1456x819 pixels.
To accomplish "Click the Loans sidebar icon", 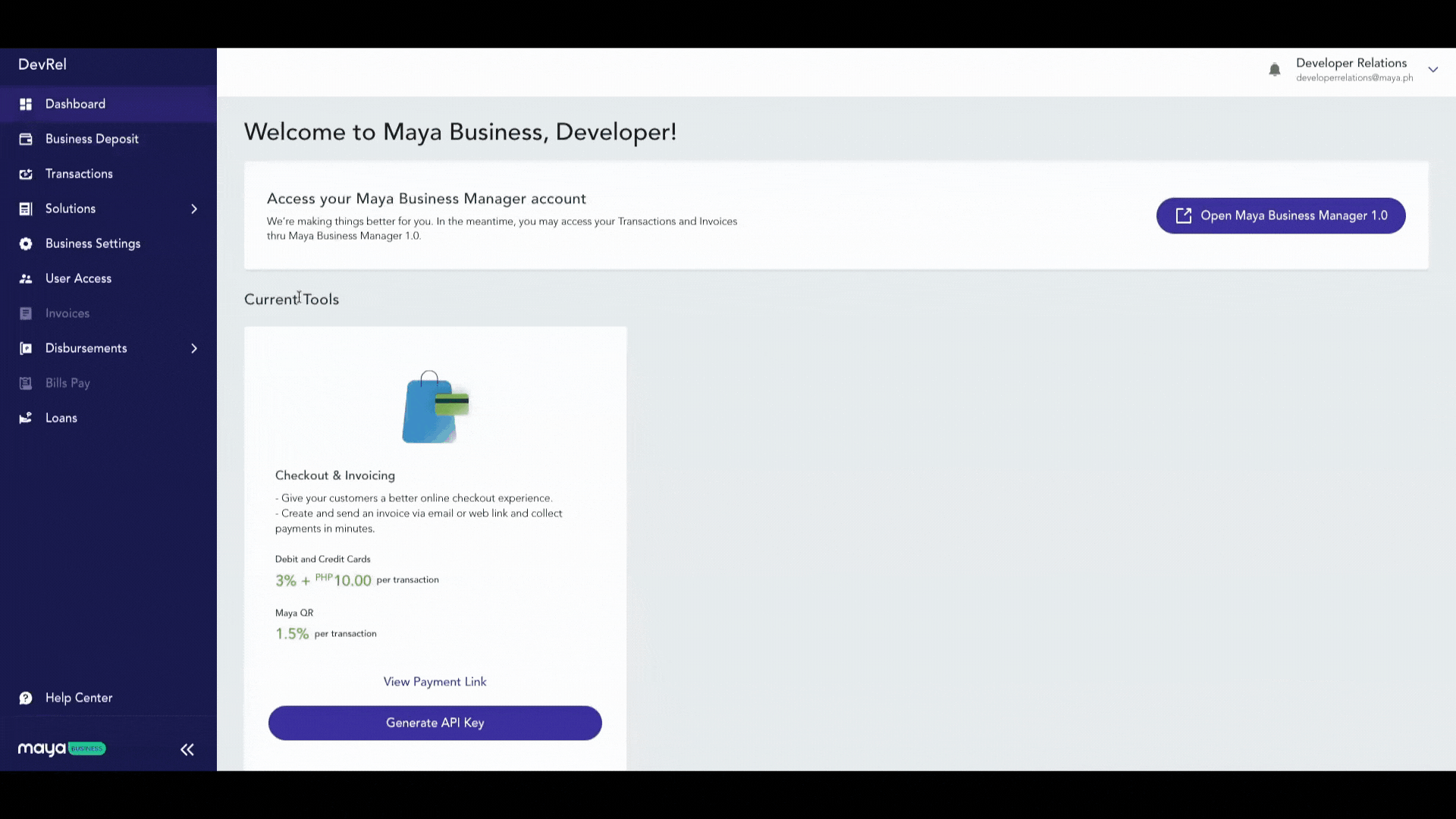I will (x=26, y=418).
